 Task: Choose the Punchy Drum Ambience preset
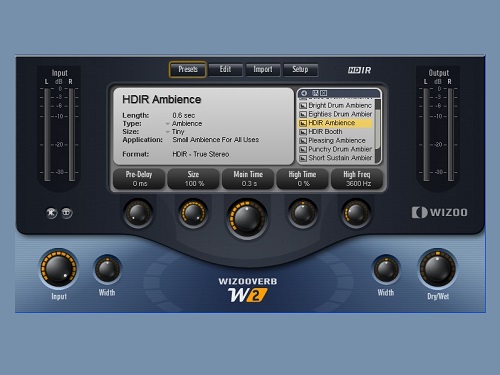336,149
